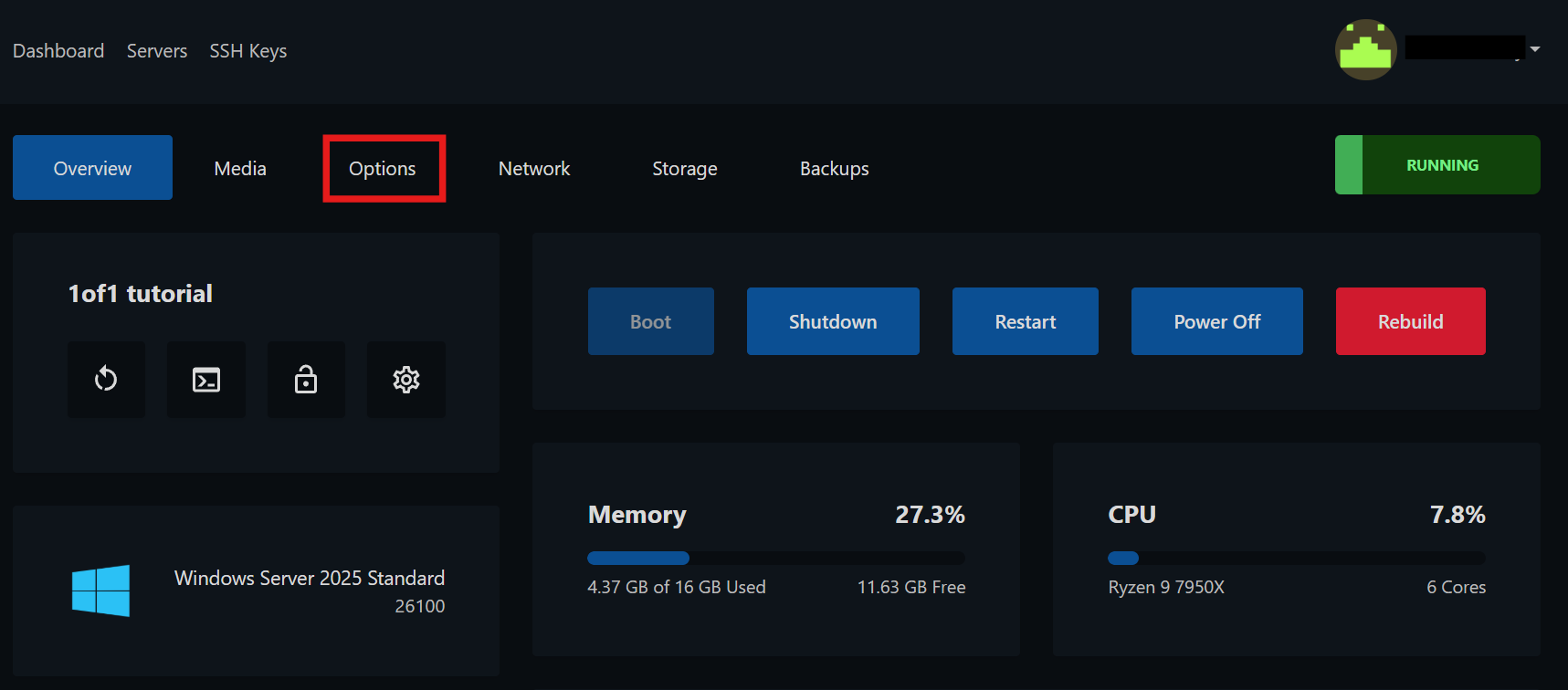
Task: Select the Overview tab
Action: coord(92,168)
